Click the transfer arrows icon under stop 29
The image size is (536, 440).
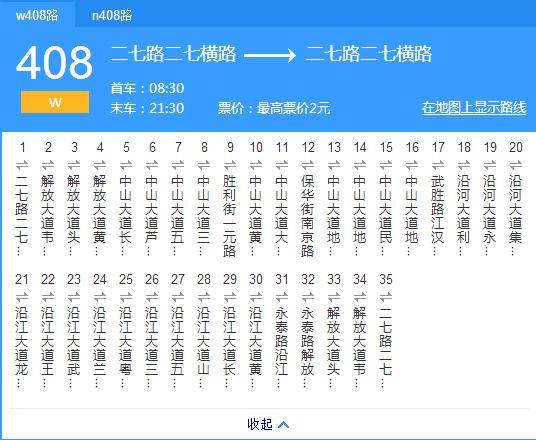(x=230, y=296)
